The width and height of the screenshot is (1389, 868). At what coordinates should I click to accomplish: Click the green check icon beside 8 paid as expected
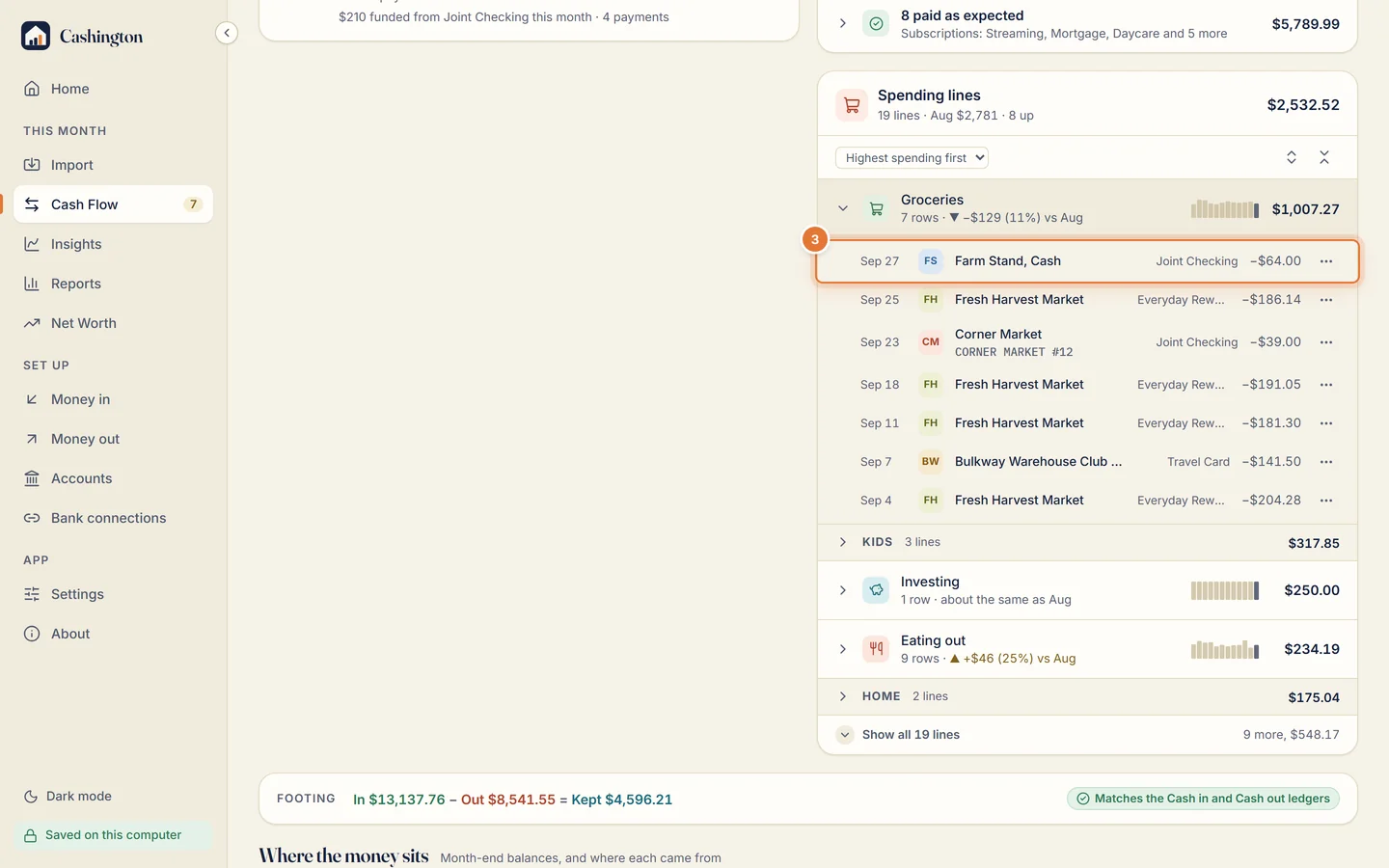click(876, 24)
